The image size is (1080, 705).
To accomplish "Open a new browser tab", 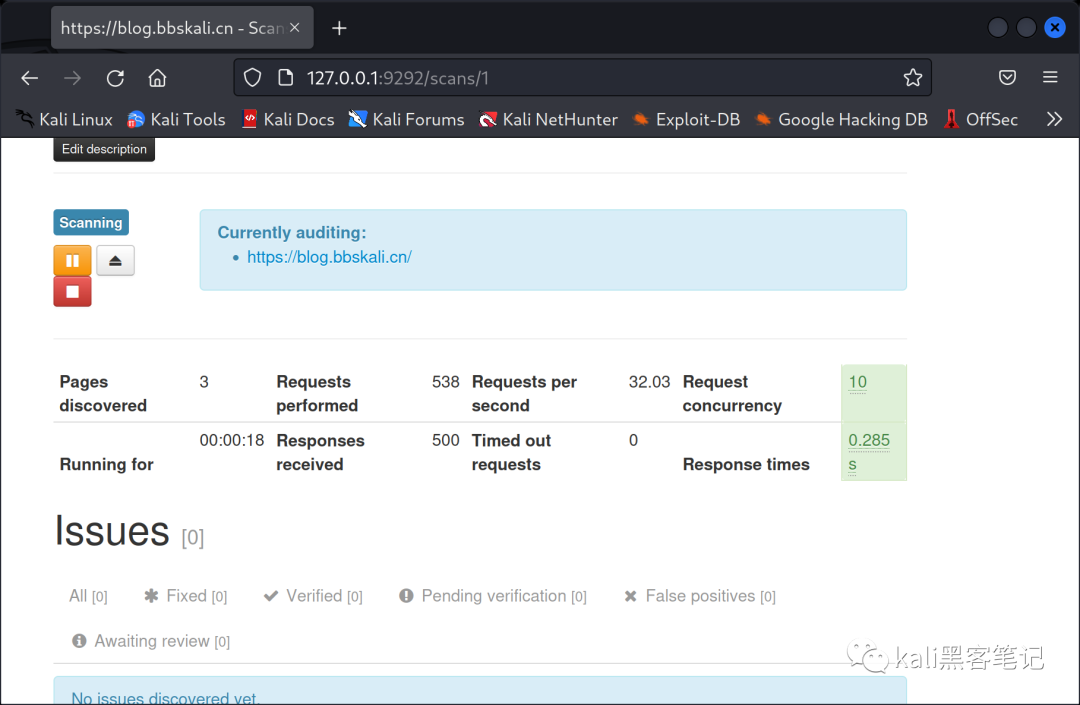I will pyautogui.click(x=339, y=28).
